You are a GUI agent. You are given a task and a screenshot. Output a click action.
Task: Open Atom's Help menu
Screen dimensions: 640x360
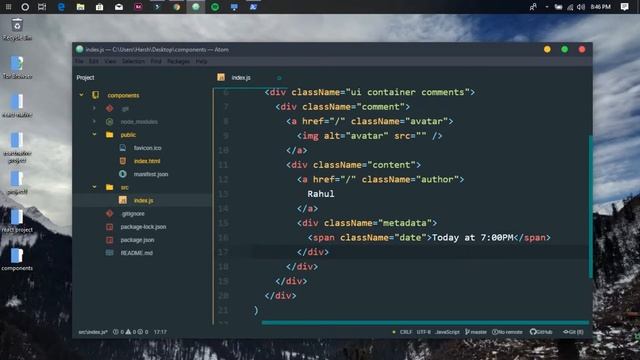201,61
